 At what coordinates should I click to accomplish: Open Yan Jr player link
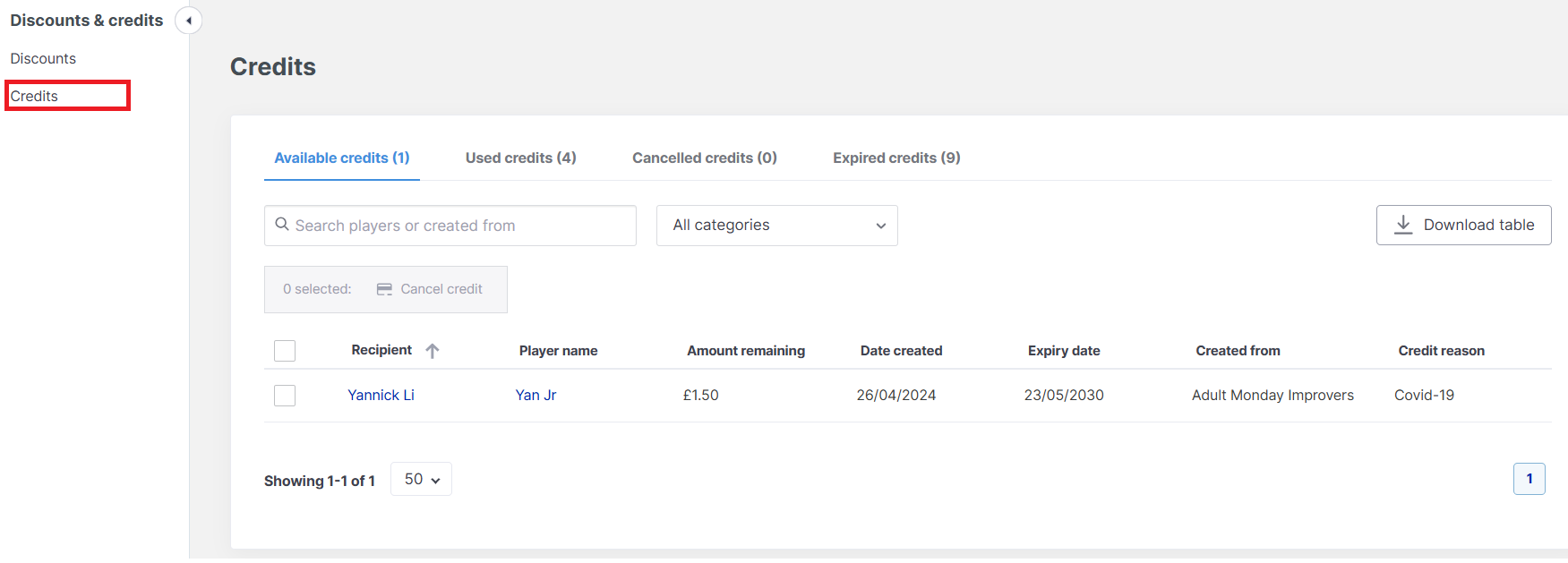(536, 395)
